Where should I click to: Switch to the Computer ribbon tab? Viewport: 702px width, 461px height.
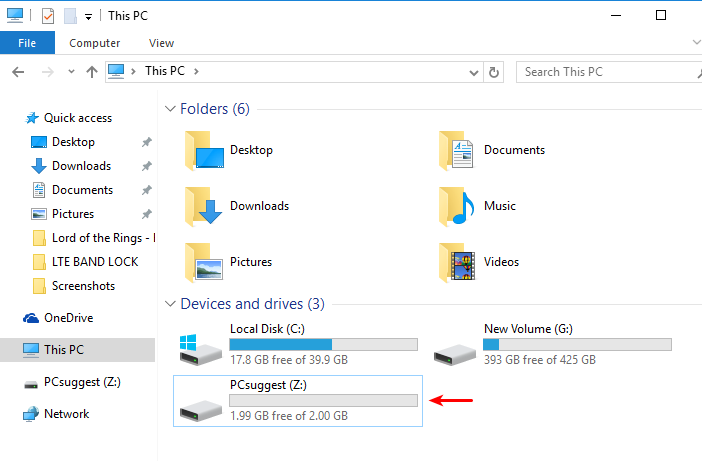point(95,43)
